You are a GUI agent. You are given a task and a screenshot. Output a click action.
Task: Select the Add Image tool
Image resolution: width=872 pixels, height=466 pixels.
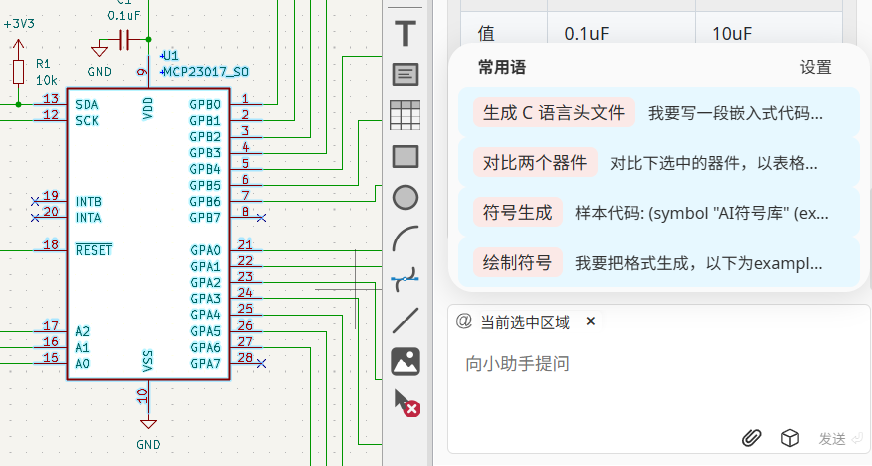coord(405,361)
